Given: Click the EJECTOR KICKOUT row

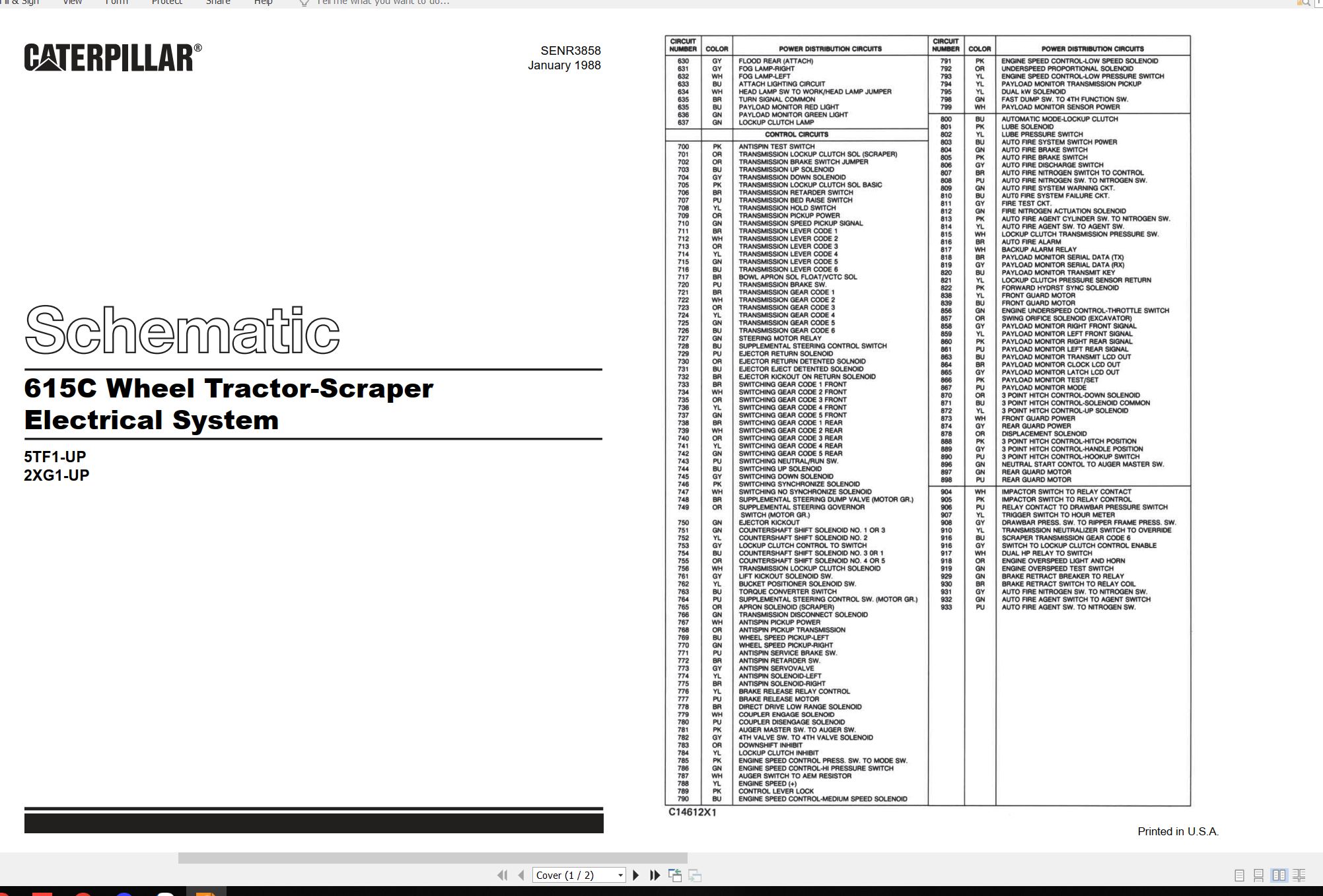Looking at the screenshot, I should coord(796,522).
